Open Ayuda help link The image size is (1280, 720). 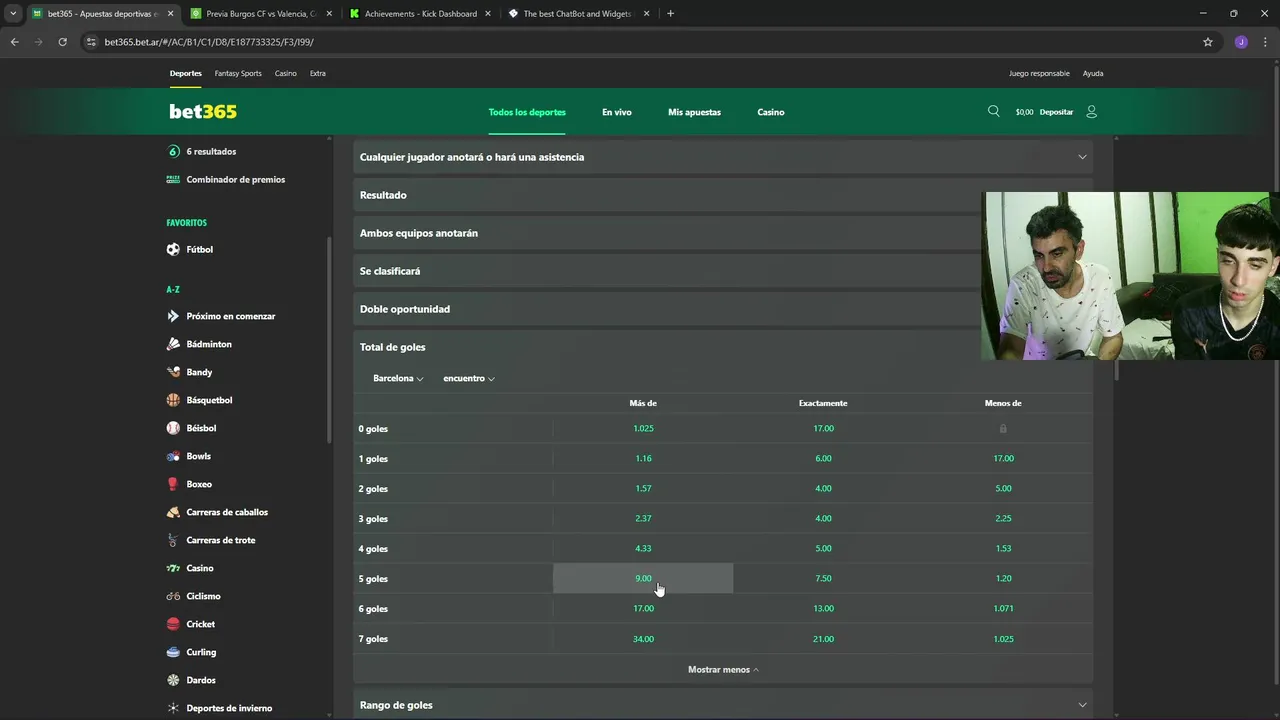[x=1093, y=73]
